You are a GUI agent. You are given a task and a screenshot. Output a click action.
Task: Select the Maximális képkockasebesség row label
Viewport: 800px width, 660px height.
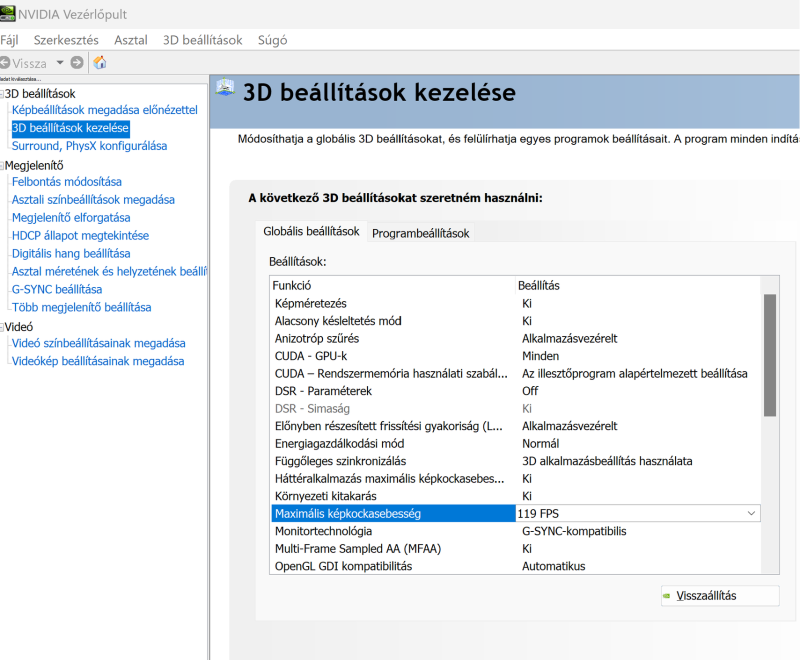(393, 514)
